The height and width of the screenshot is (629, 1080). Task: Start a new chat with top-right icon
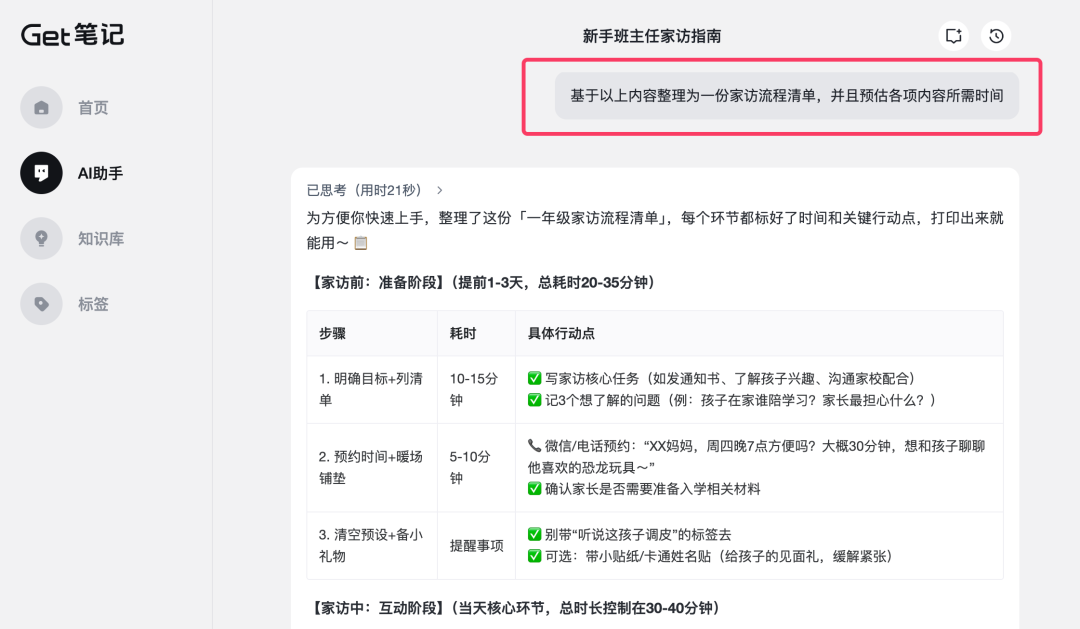tap(954, 36)
